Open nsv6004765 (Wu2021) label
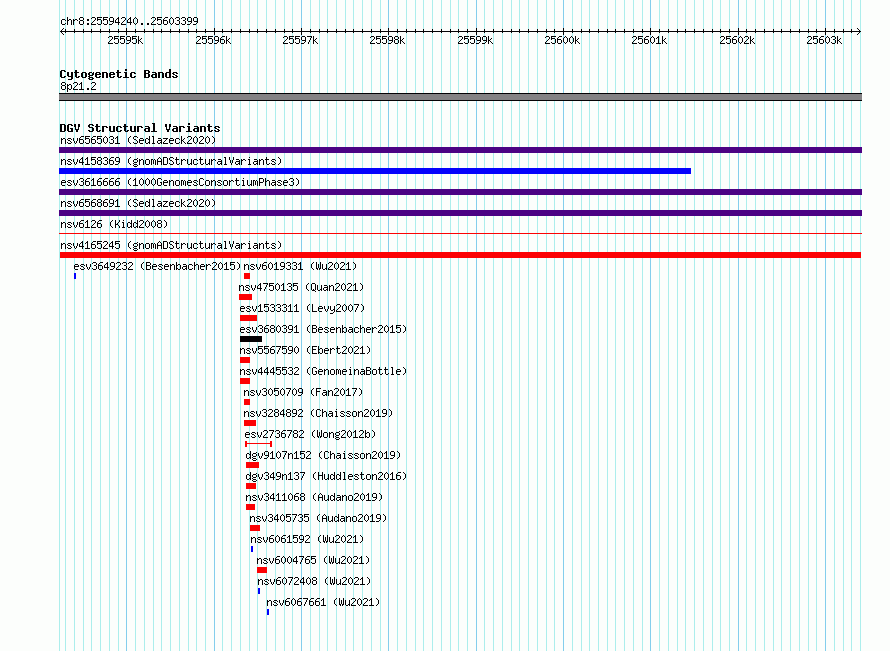 (313, 560)
